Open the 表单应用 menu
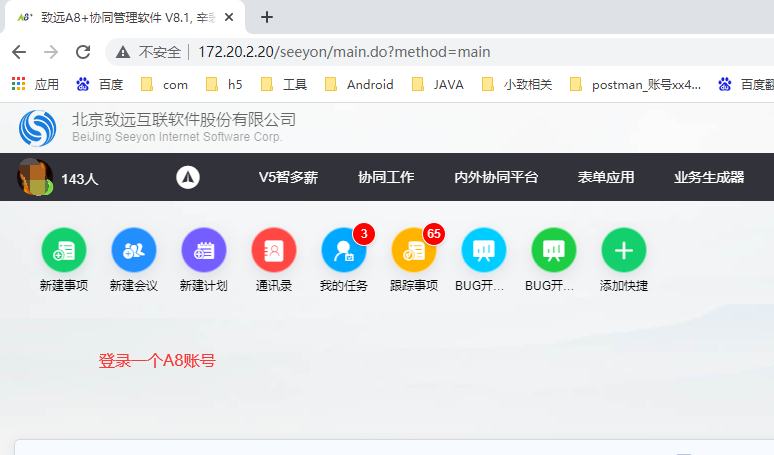Image resolution: width=774 pixels, height=455 pixels. tap(606, 177)
